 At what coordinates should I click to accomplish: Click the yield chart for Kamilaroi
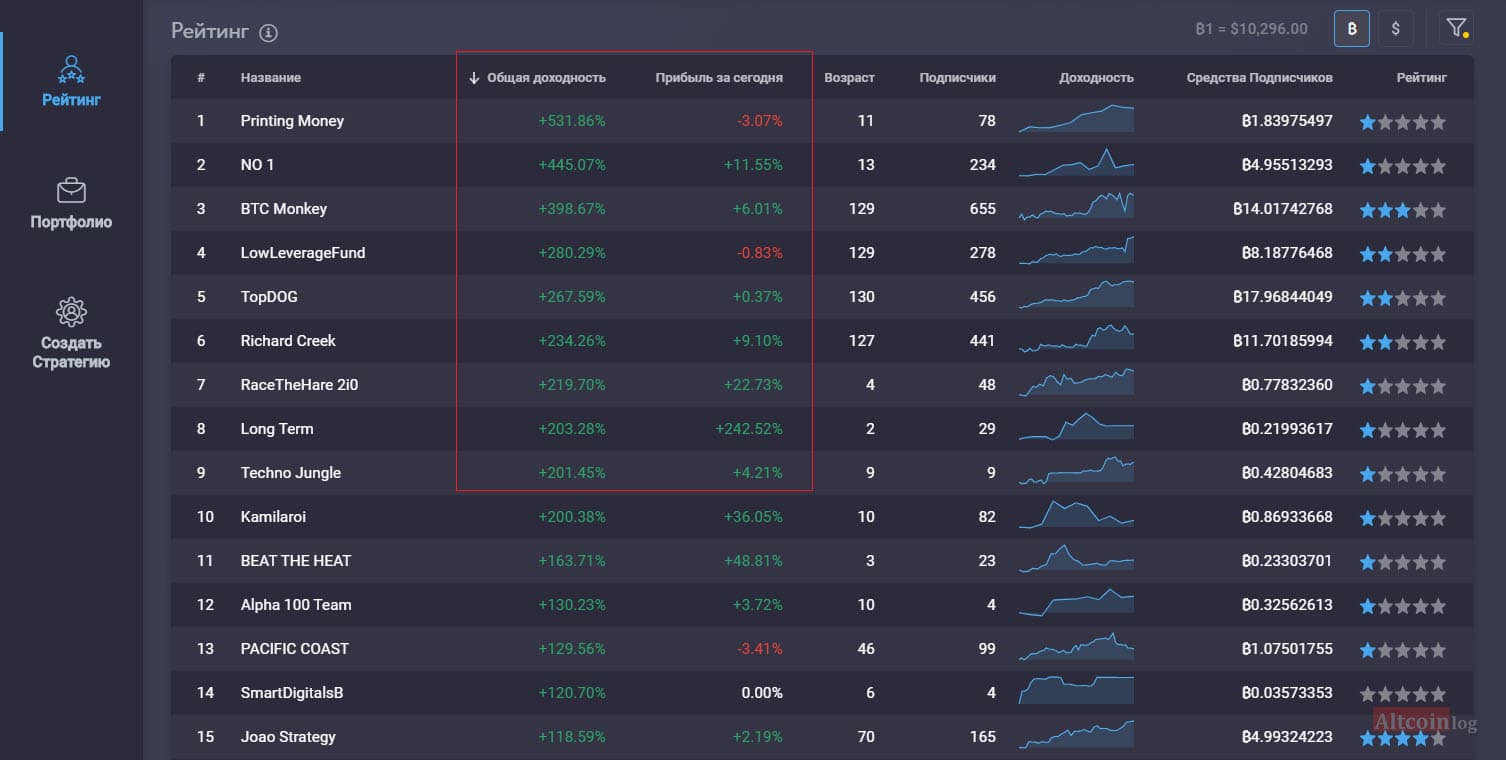(x=1076, y=515)
